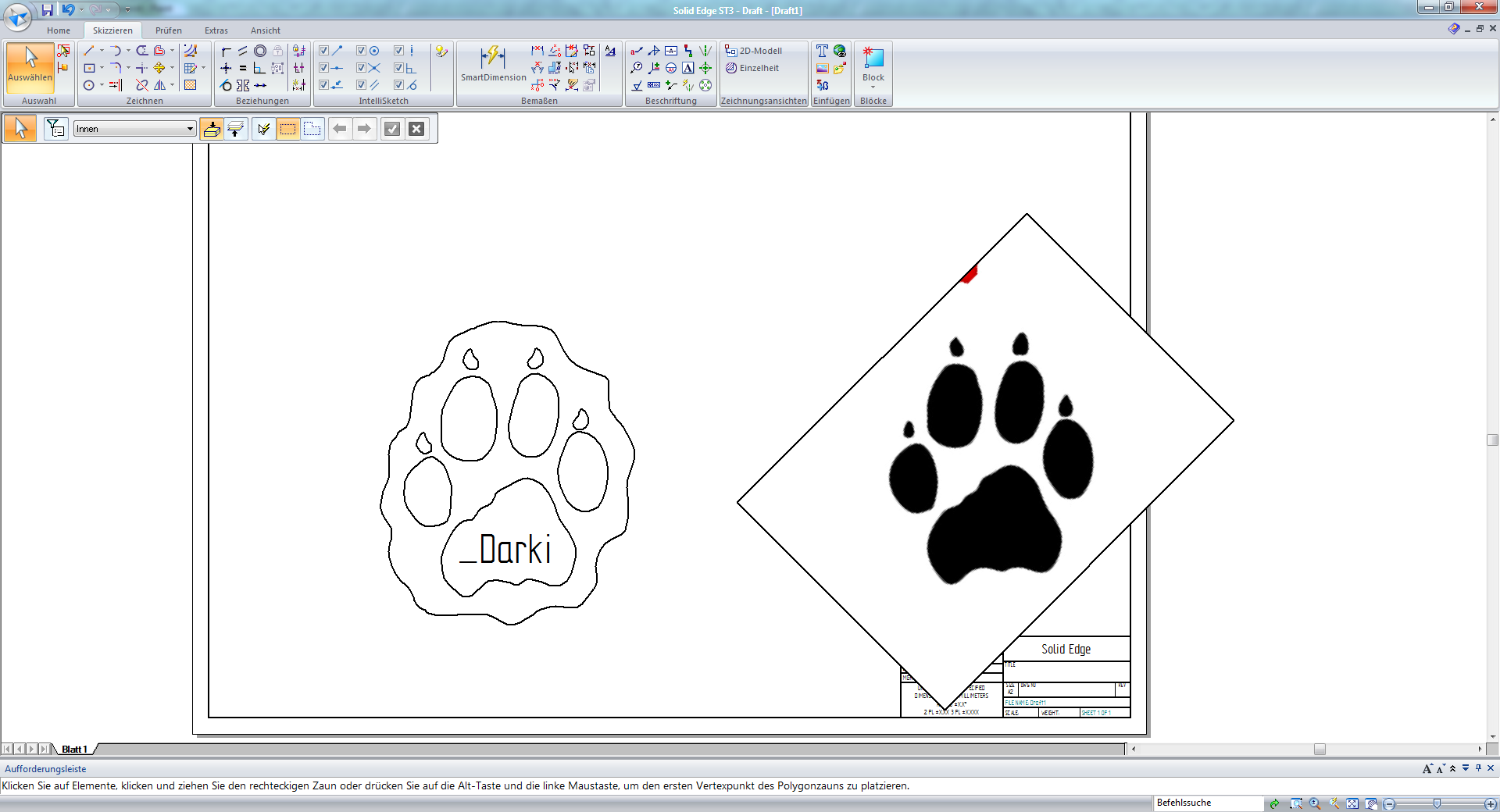Click the Zoom Area icon in status bar

click(x=1296, y=803)
